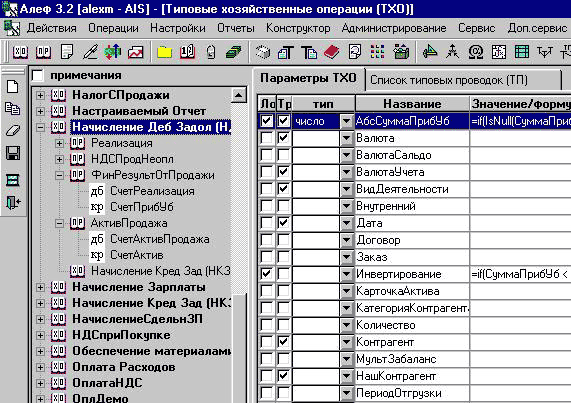This screenshot has height=403, width=571.
Task: Click the тип column header
Action: click(323, 104)
